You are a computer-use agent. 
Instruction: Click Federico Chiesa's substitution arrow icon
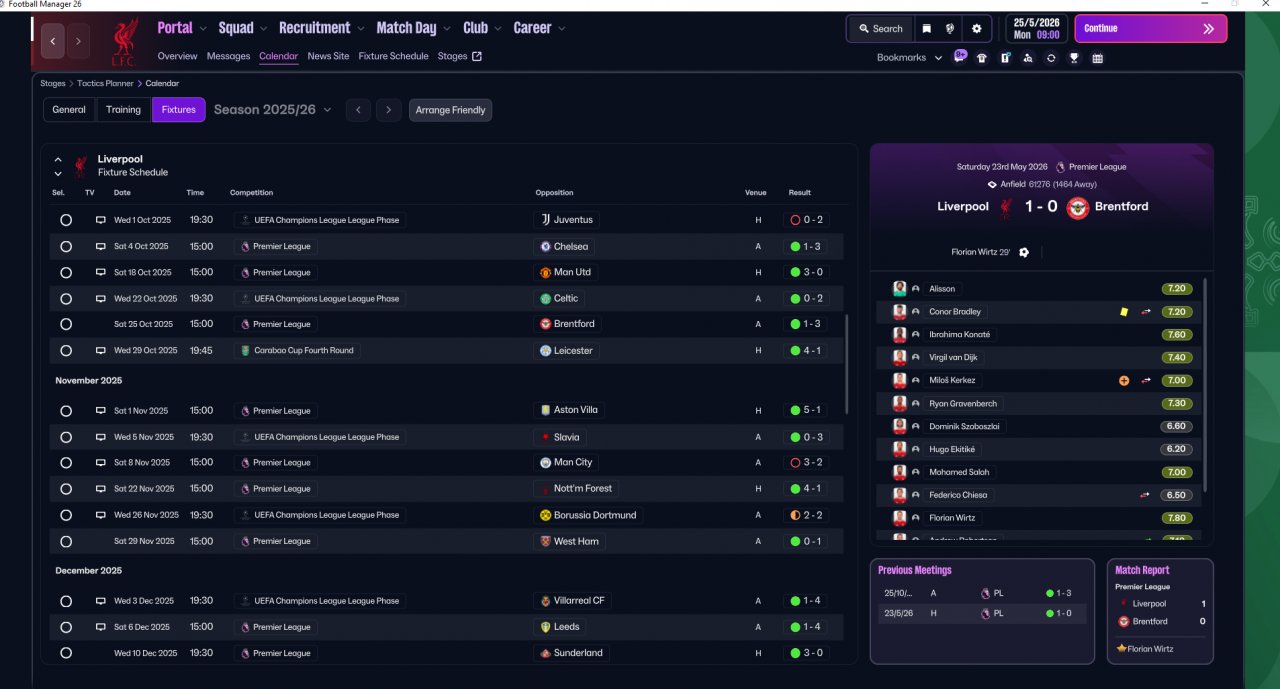[x=1145, y=495]
